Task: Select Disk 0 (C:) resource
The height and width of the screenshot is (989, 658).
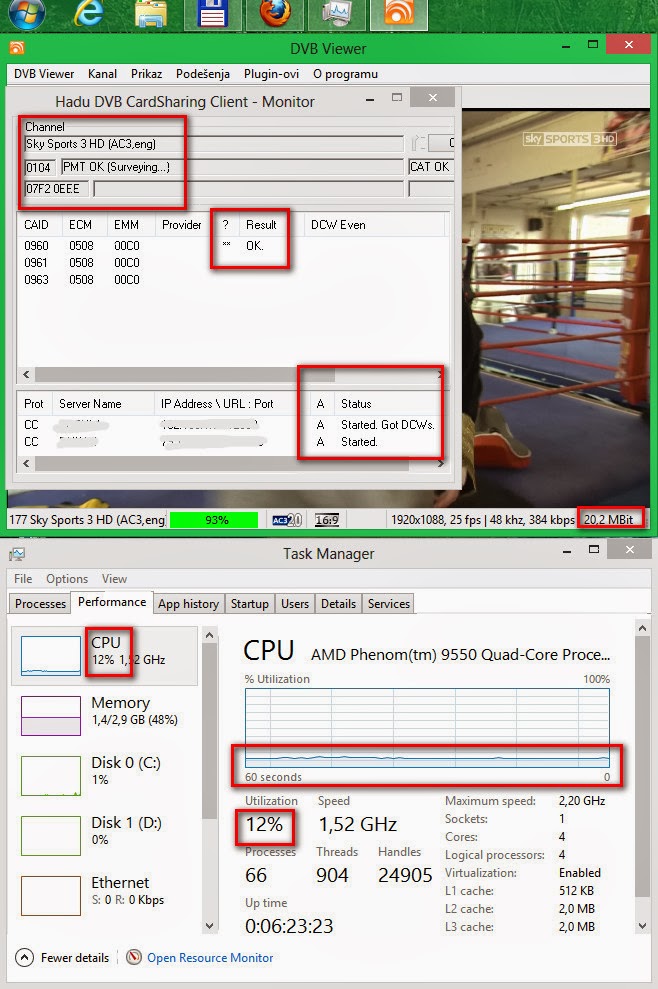Action: (104, 775)
